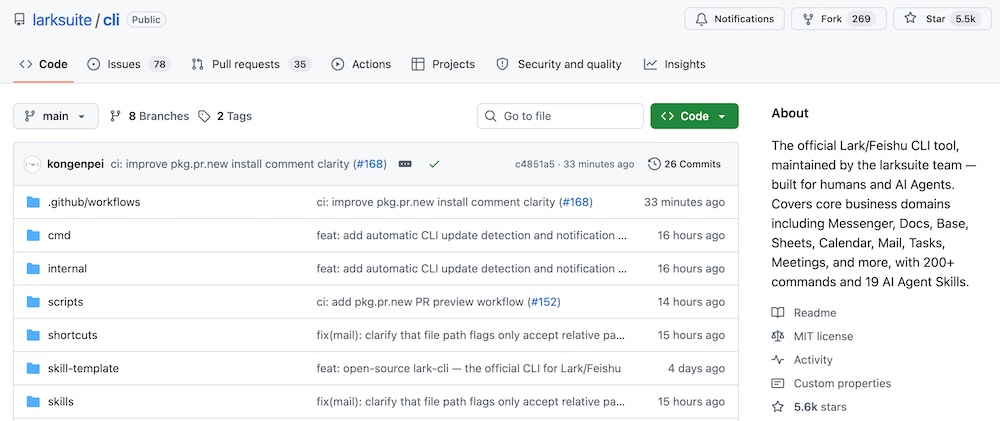Open the MIT license link
Screen dimensions: 1000x421
tap(823, 336)
